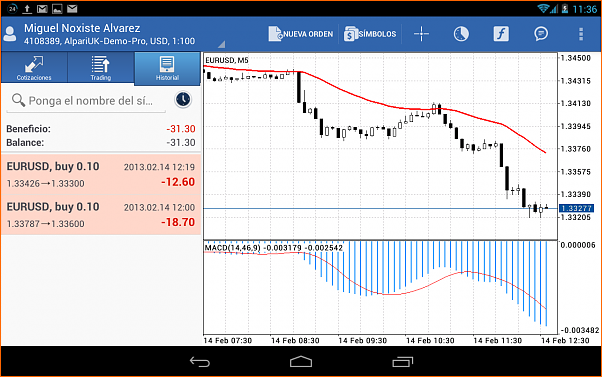Screen dimensions: 602x377
Task: Tap the Android home button
Action: 301,362
